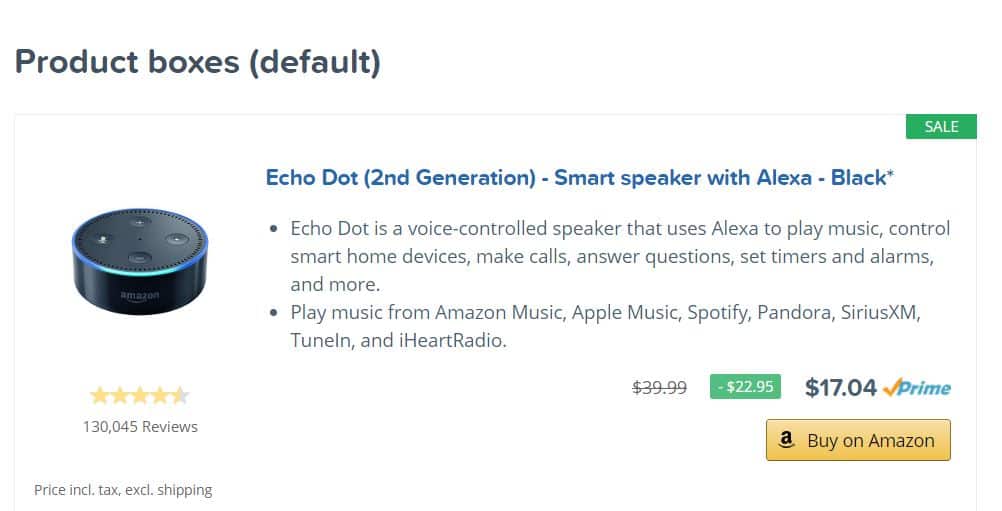
Task: Click the Product boxes (default) heading
Action: coord(197,62)
